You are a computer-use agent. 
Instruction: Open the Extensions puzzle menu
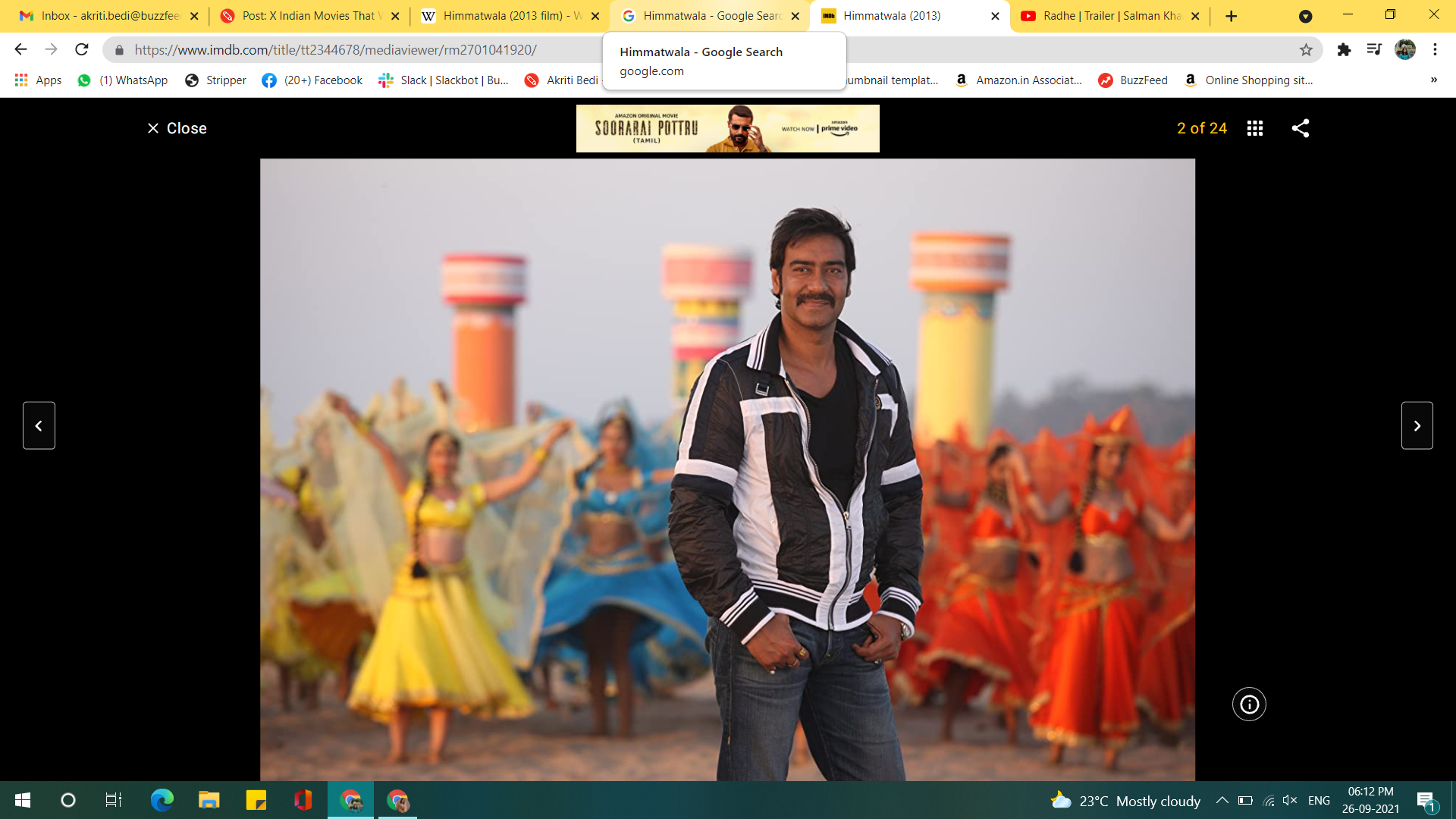pos(1344,50)
